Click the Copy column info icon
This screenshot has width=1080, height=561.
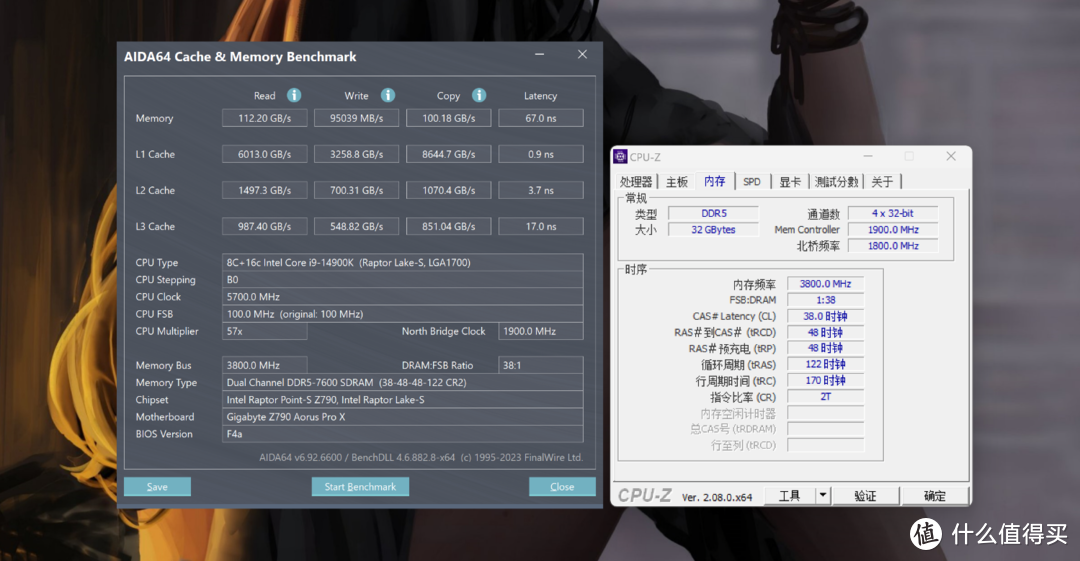coord(479,95)
